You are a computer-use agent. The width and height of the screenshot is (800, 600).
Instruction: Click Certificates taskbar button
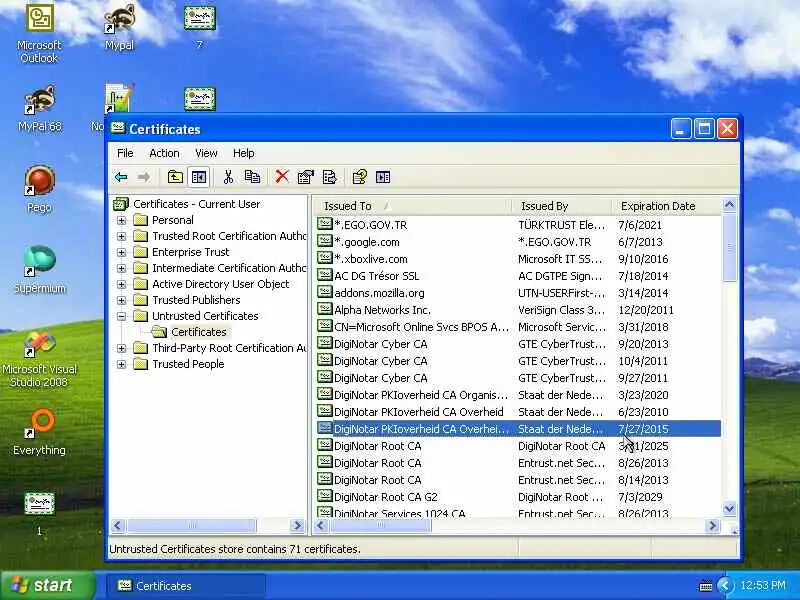point(186,586)
